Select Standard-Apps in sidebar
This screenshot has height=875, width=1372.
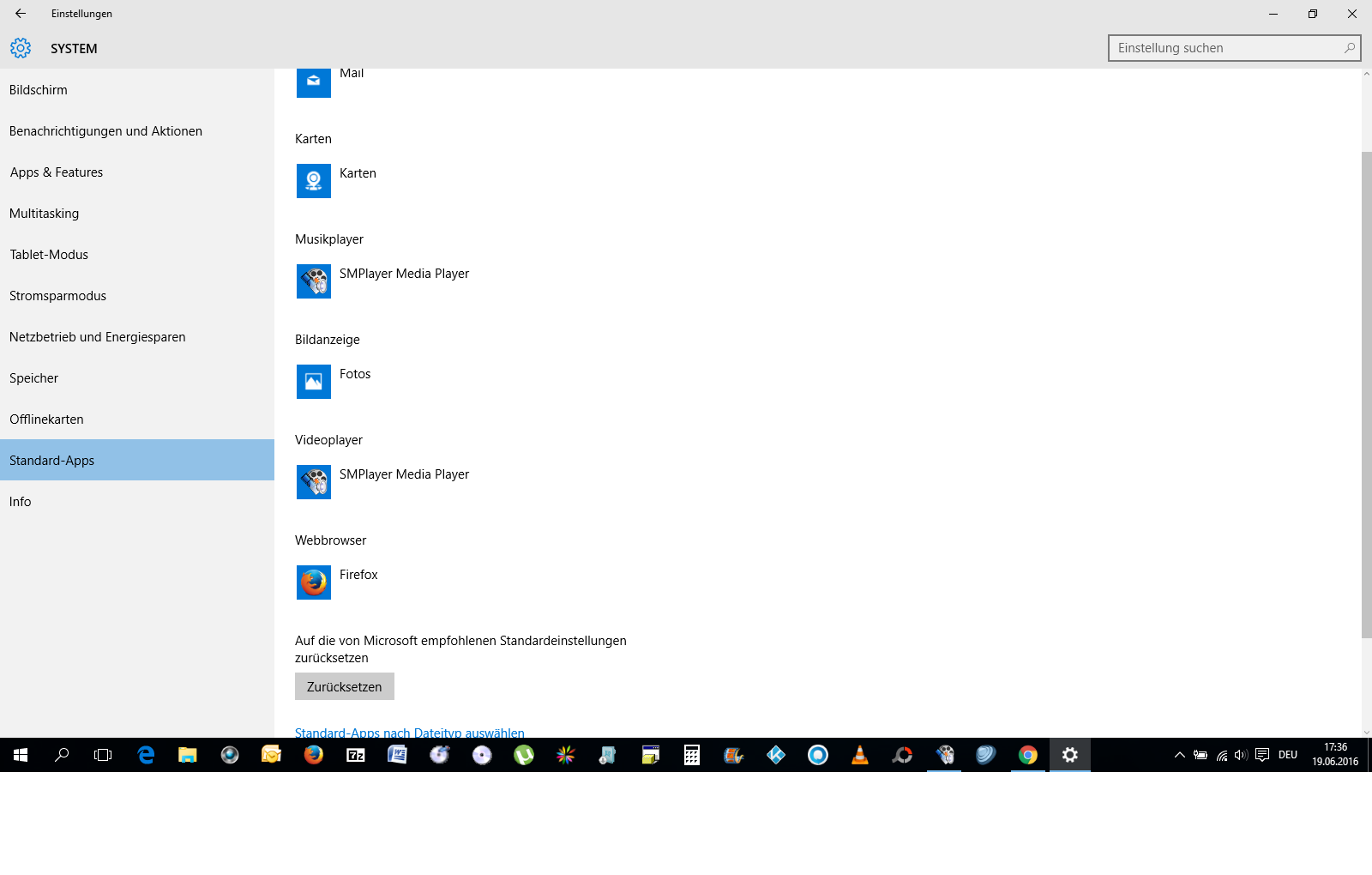pos(137,460)
